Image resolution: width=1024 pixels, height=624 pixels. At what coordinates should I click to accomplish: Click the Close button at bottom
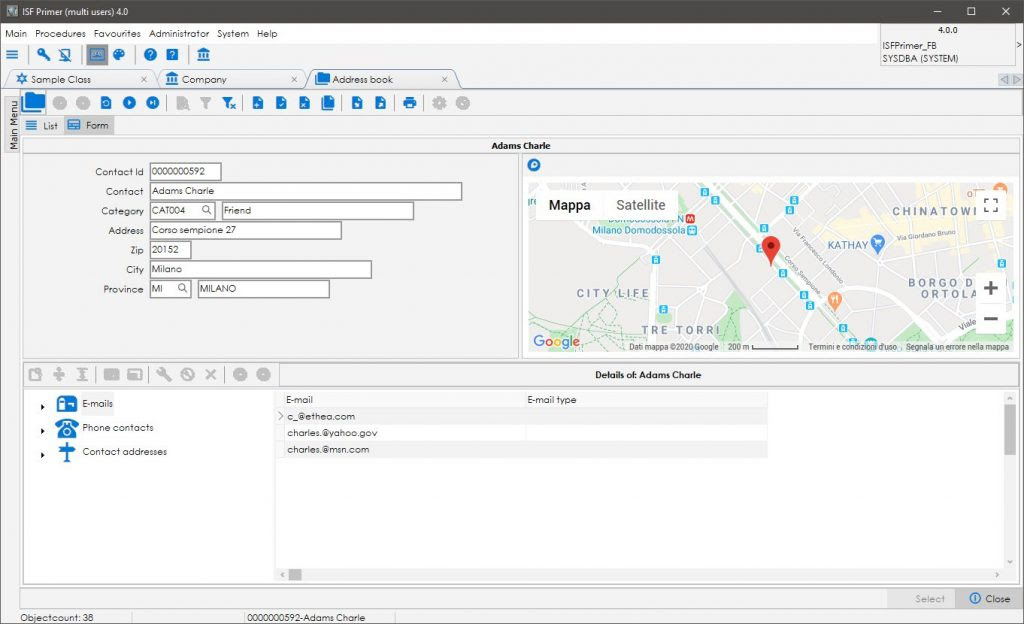[989, 599]
